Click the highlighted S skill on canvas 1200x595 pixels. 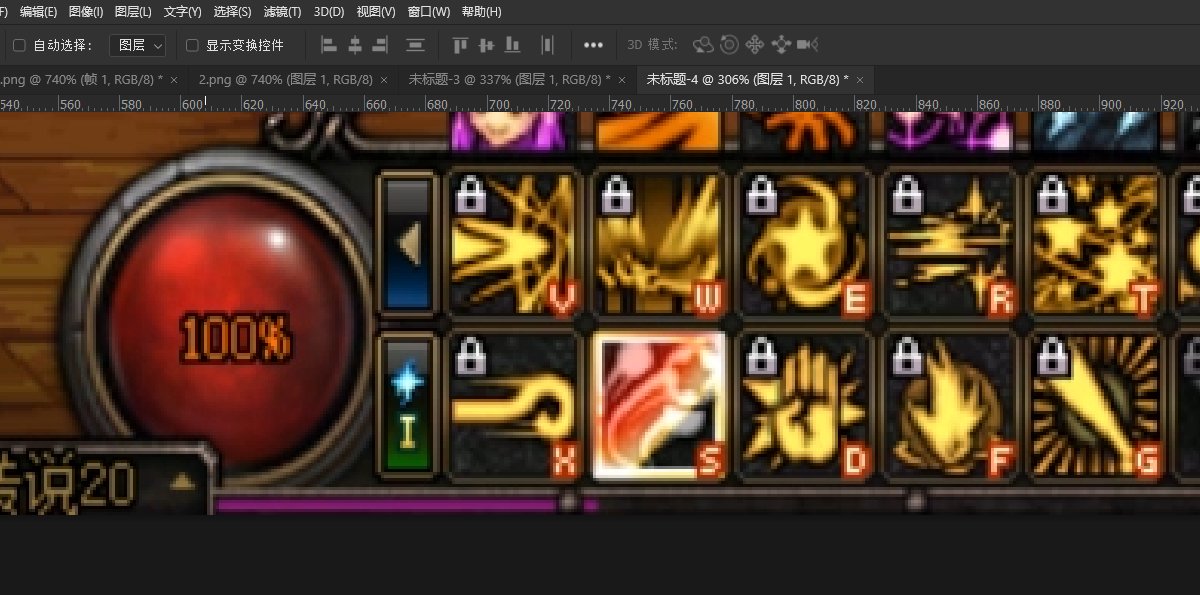click(x=658, y=405)
